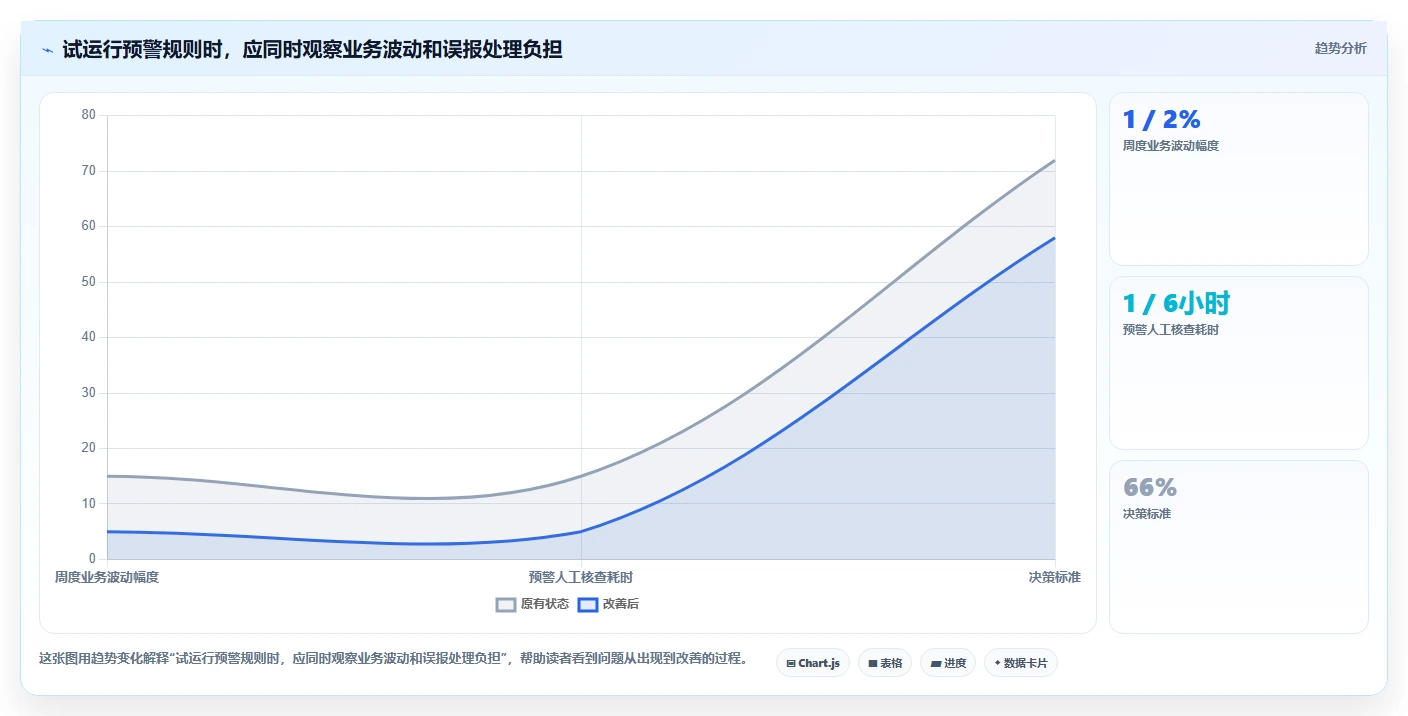This screenshot has width=1408, height=716.
Task: Click the 进度 tag
Action: (948, 663)
